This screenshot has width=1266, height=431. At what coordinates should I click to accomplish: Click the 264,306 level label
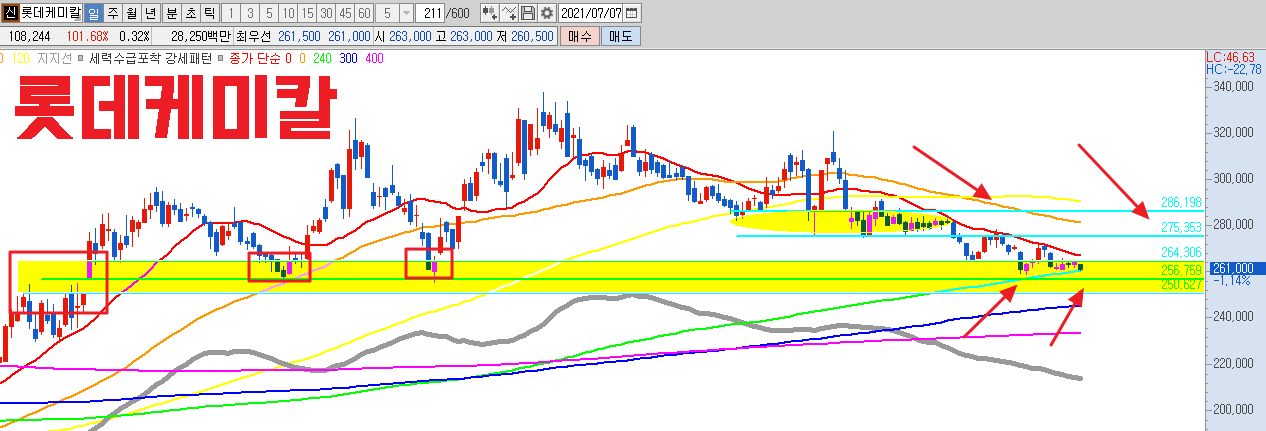[1181, 252]
